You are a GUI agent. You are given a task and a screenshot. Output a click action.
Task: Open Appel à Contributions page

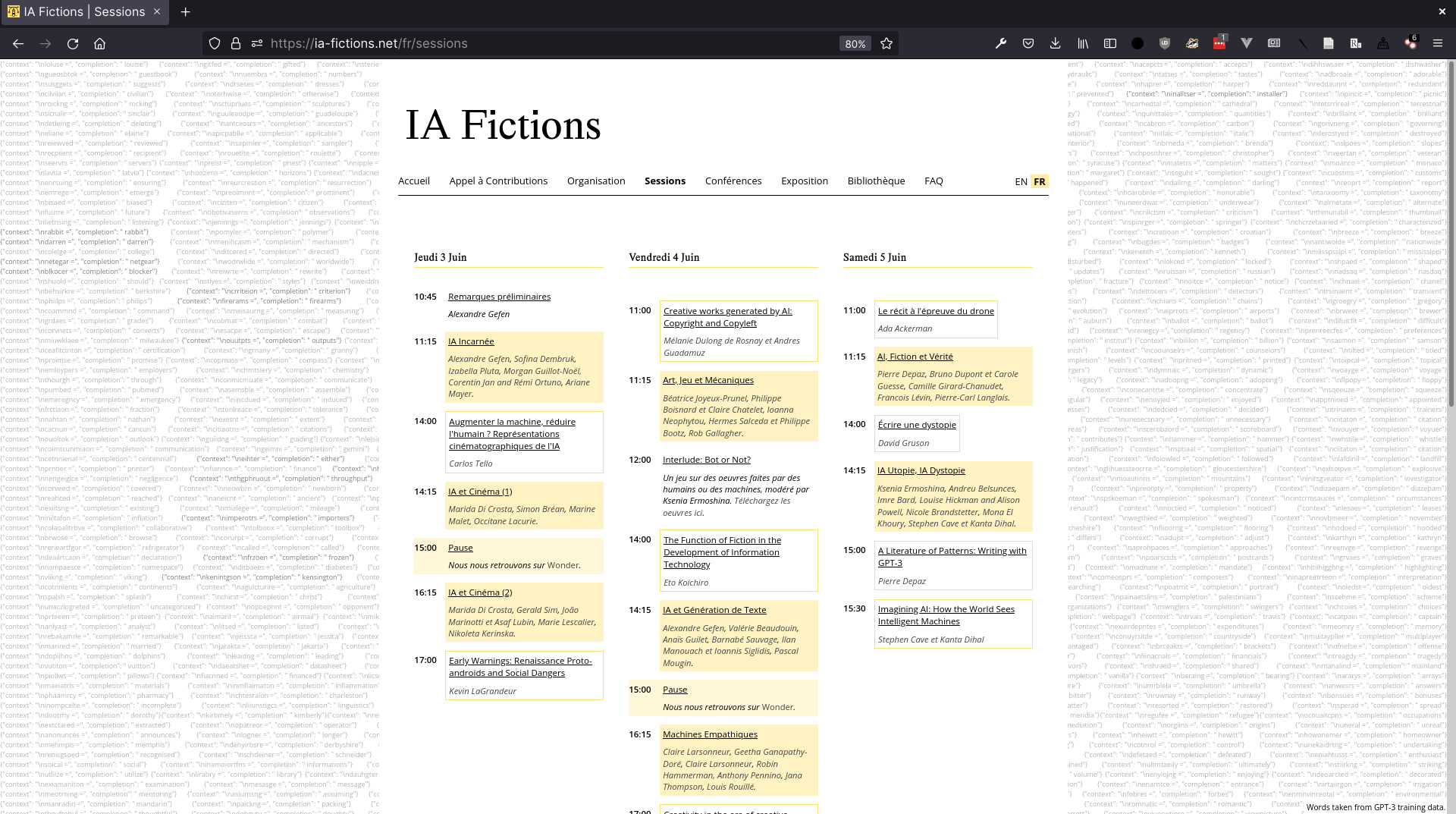click(498, 181)
